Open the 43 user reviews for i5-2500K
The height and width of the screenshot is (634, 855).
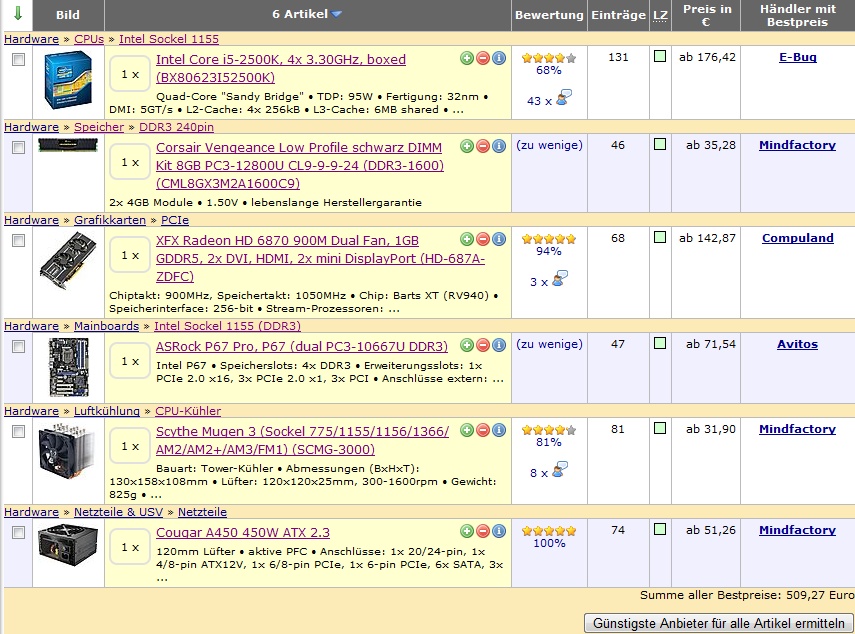pos(549,99)
